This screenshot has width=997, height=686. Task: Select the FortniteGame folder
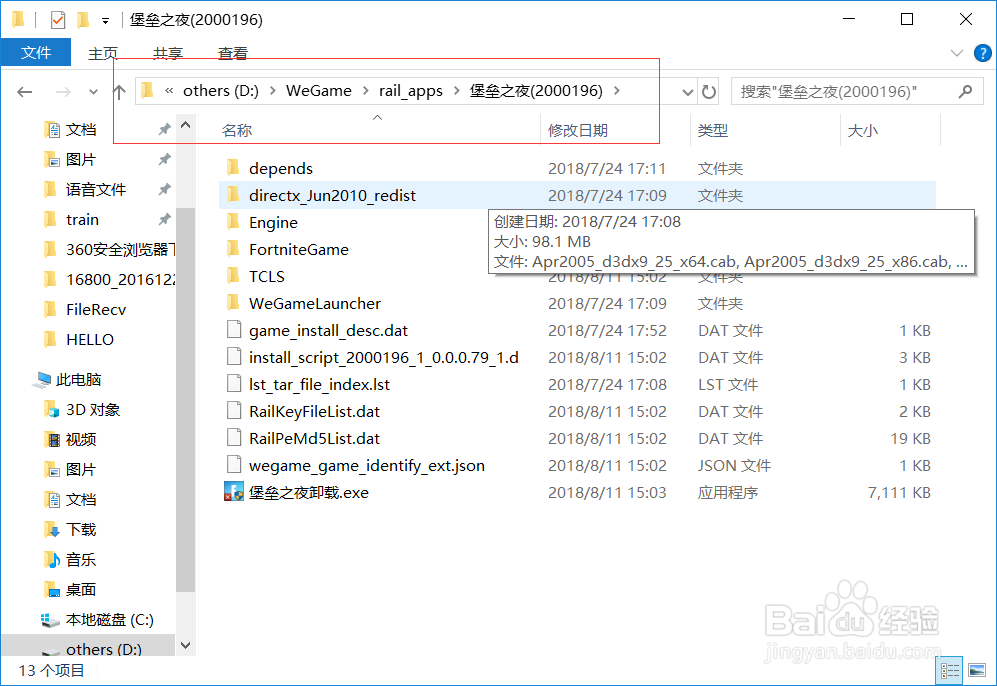299,249
